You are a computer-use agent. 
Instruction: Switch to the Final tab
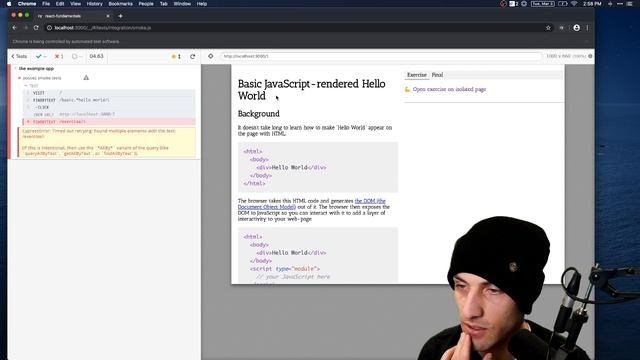point(437,75)
